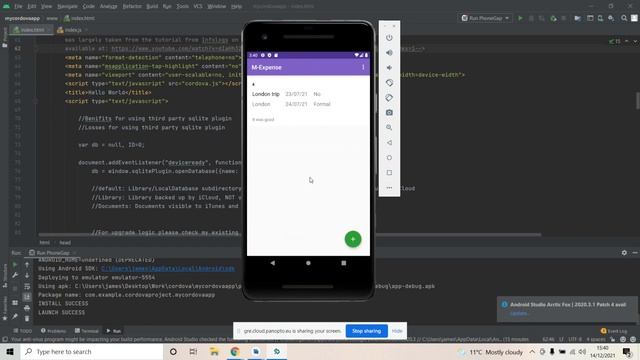This screenshot has height=360, width=640.
Task: Click in Windows search box
Action: click(92, 352)
